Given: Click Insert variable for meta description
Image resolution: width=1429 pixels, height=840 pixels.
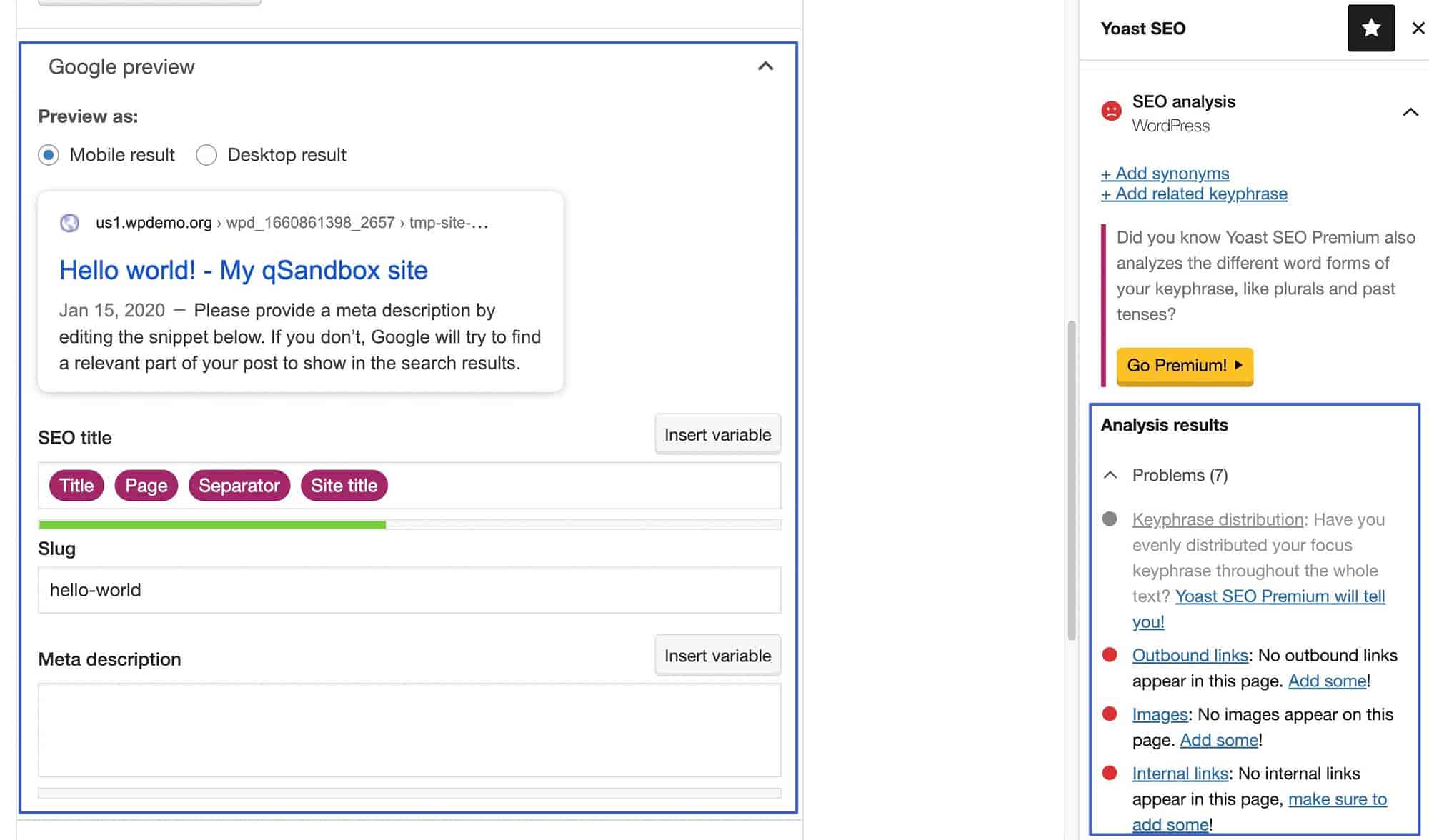Looking at the screenshot, I should coord(717,655).
